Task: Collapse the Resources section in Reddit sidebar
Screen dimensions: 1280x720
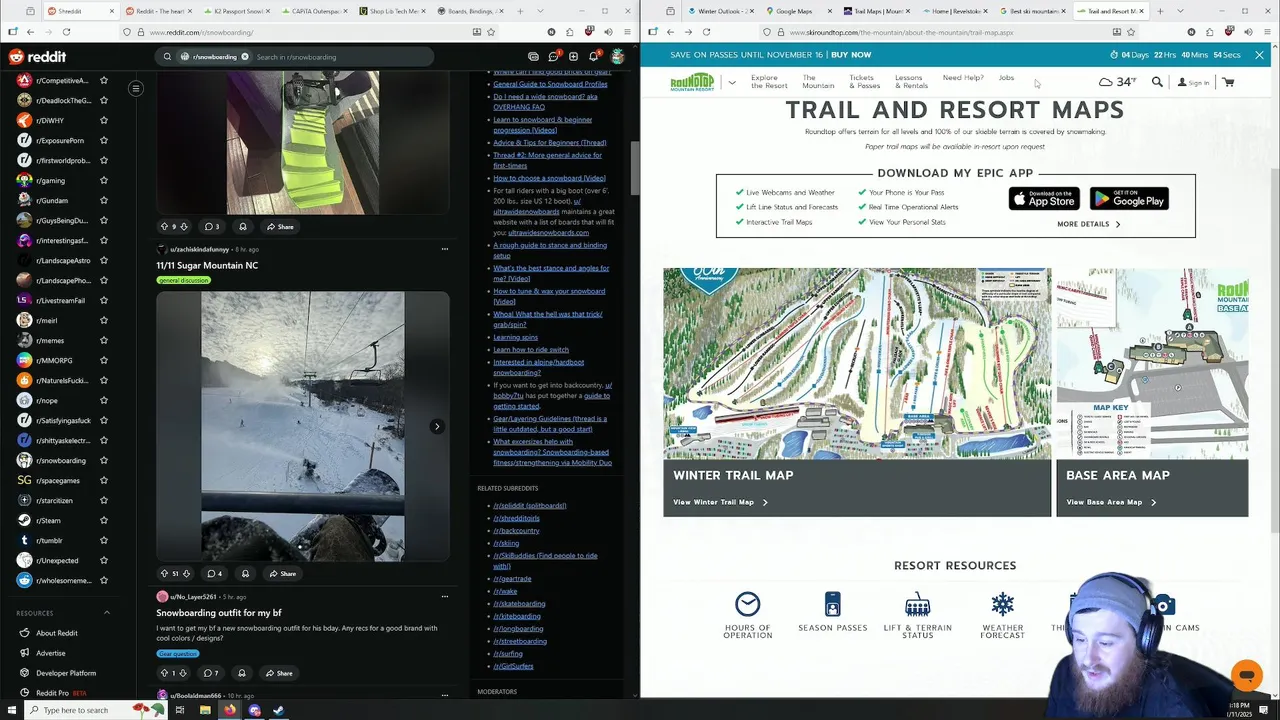Action: point(107,613)
